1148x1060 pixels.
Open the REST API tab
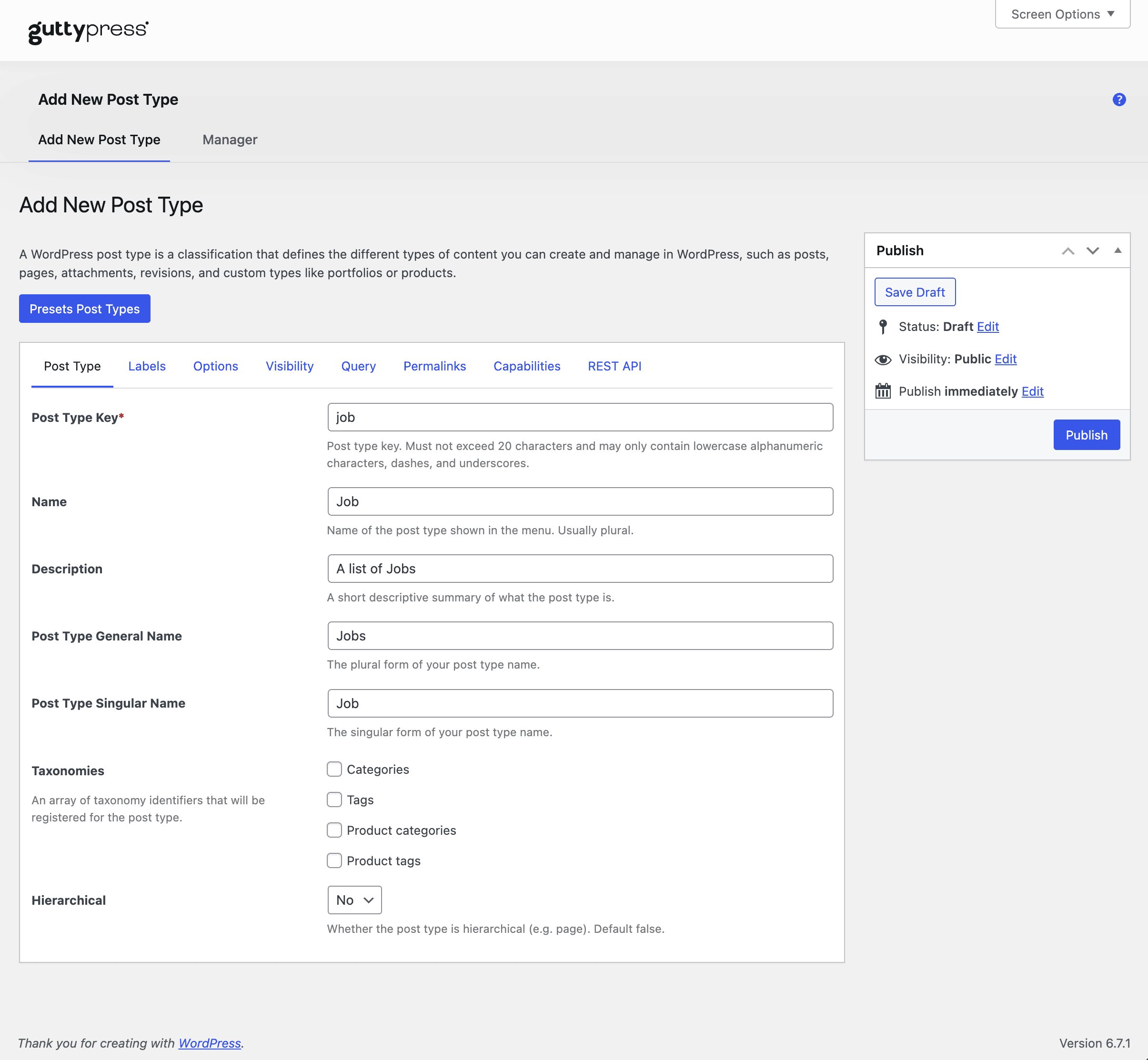pos(614,366)
